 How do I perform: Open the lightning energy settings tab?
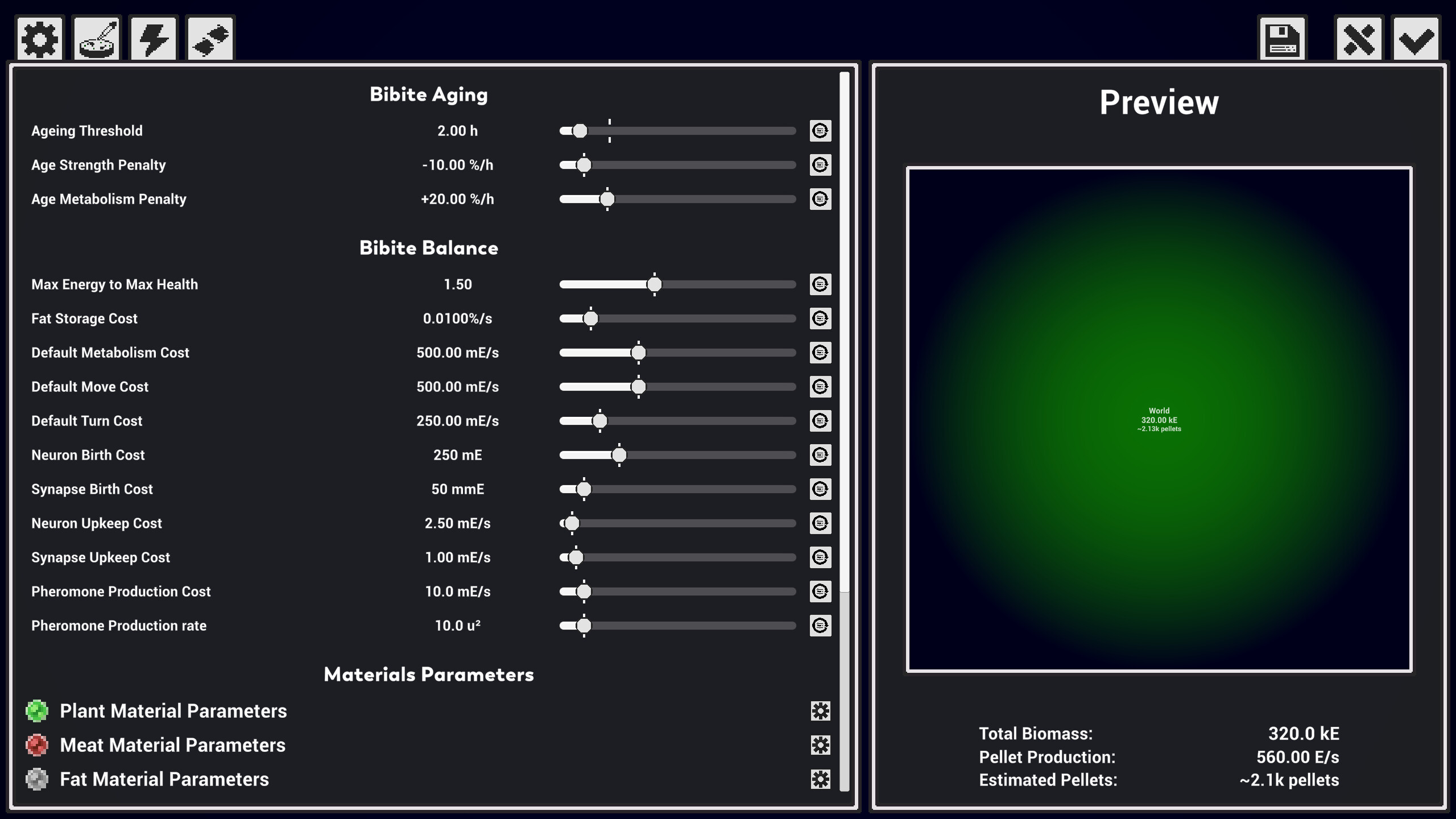pyautogui.click(x=154, y=39)
